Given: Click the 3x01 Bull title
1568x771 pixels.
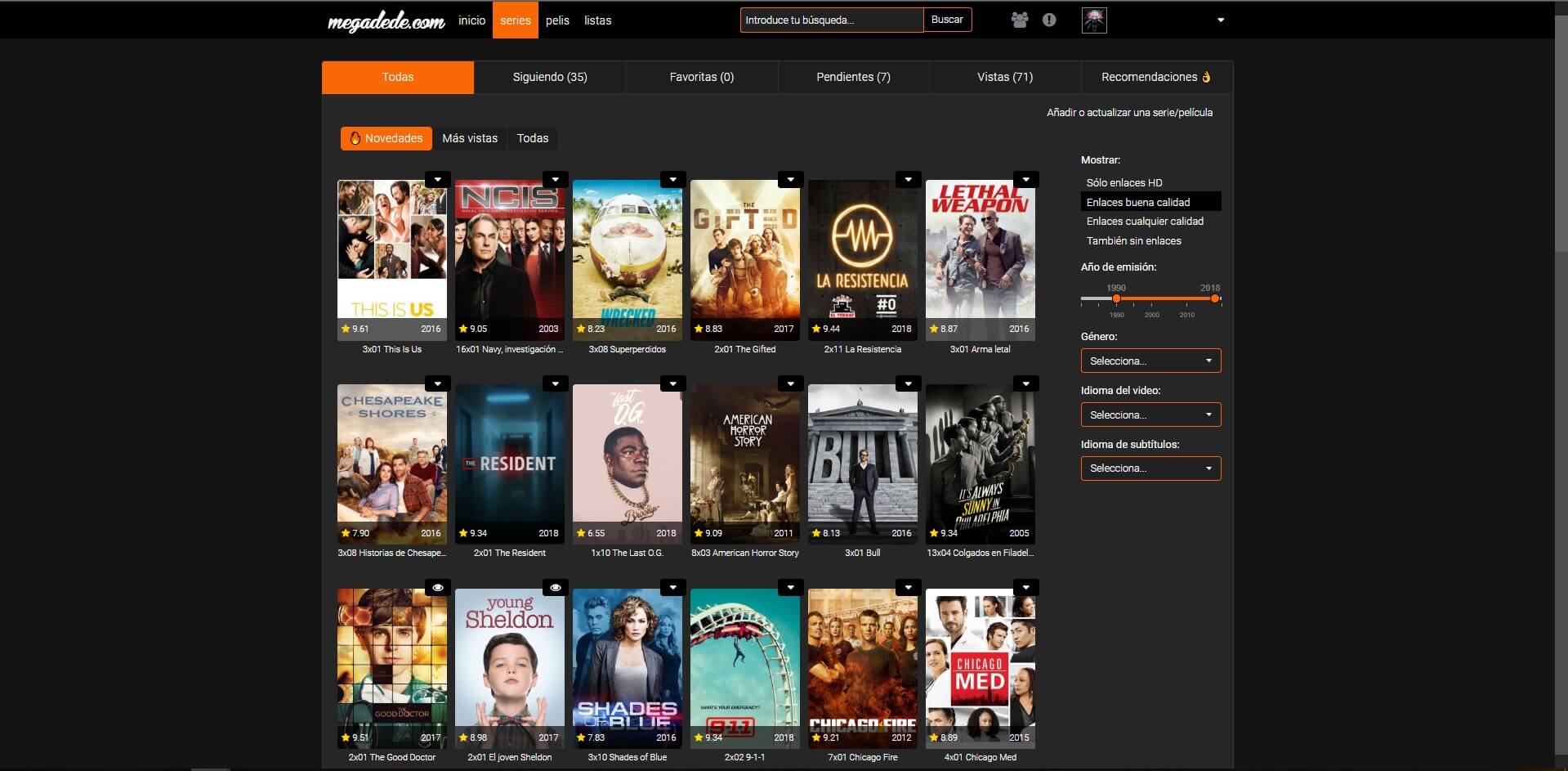Looking at the screenshot, I should click(863, 554).
